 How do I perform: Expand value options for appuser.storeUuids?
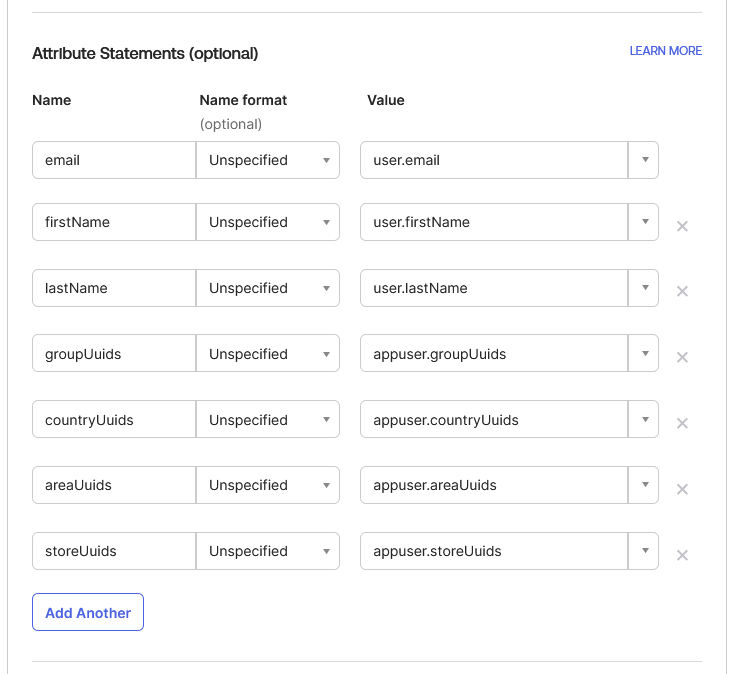click(644, 551)
